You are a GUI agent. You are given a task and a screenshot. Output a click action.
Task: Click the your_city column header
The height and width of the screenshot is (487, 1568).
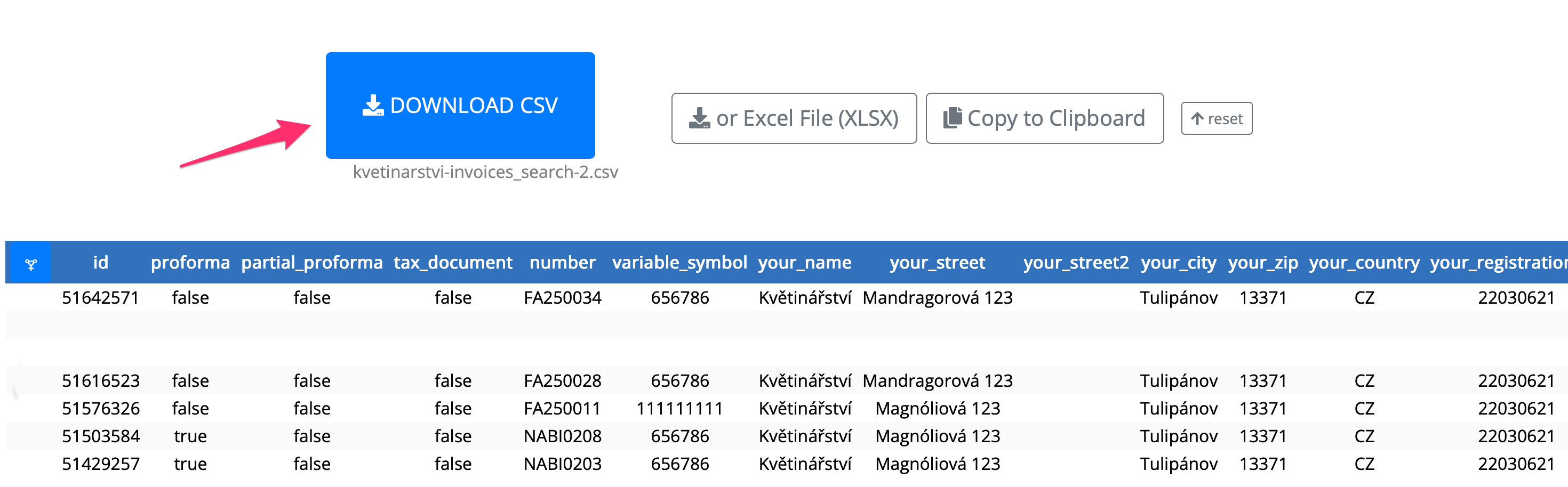(1178, 262)
